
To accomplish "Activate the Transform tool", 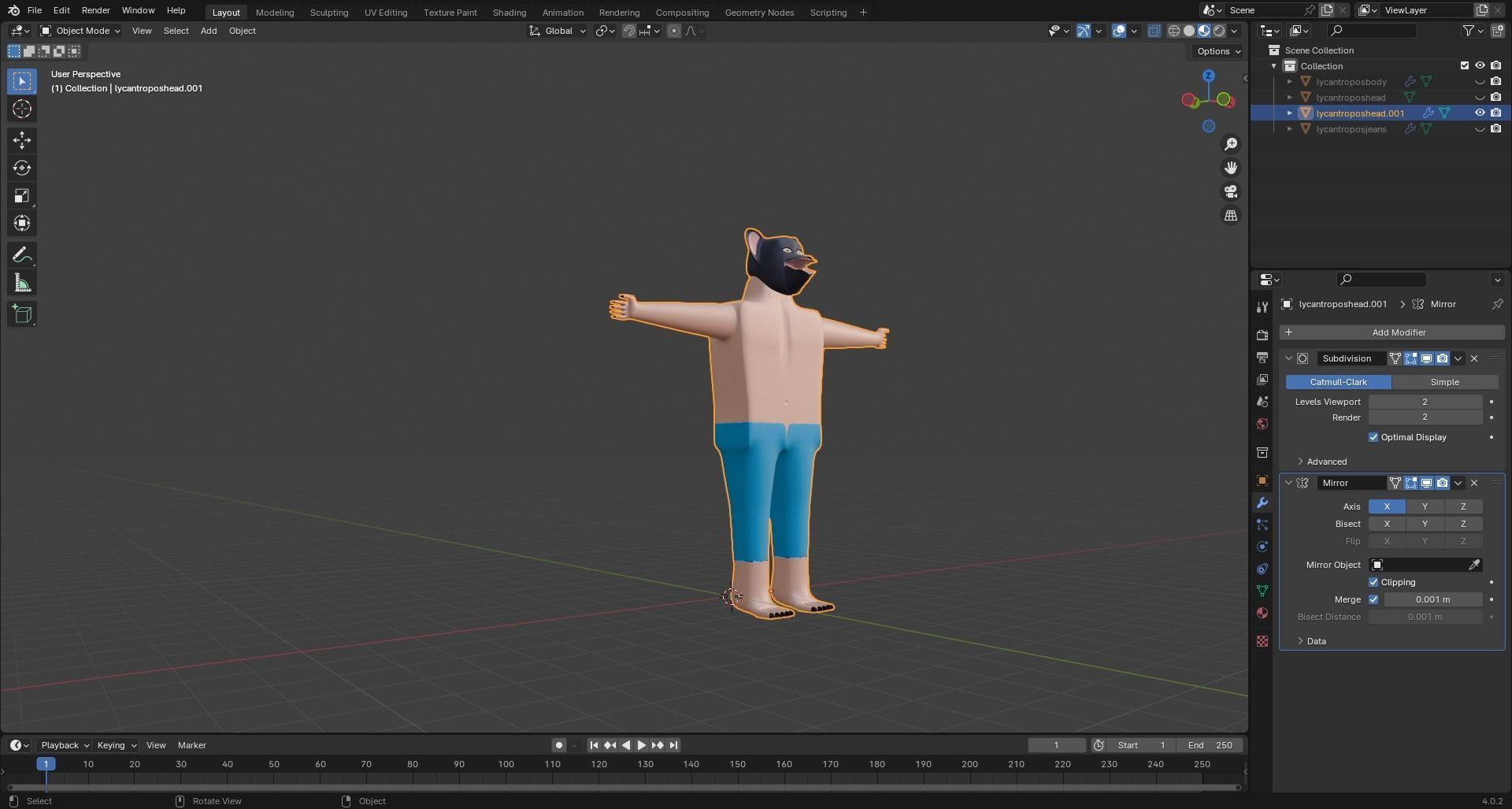I will click(22, 223).
